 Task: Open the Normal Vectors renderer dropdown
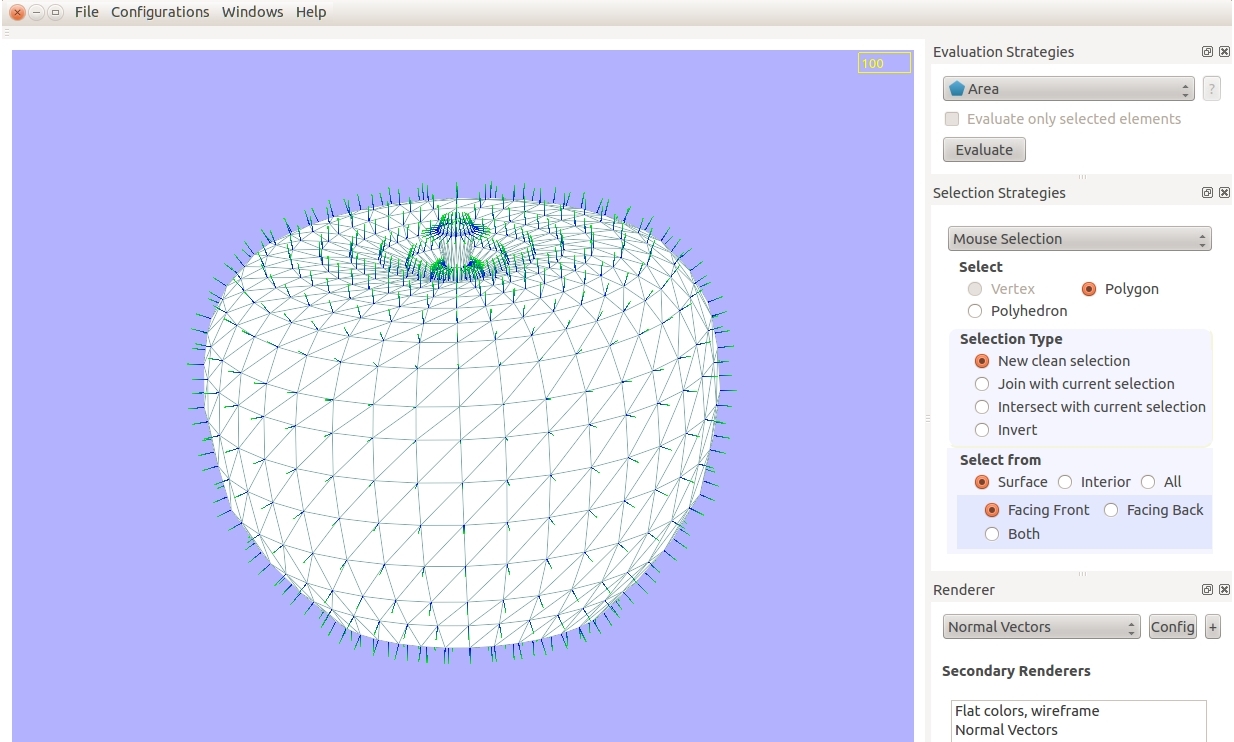pos(1041,627)
